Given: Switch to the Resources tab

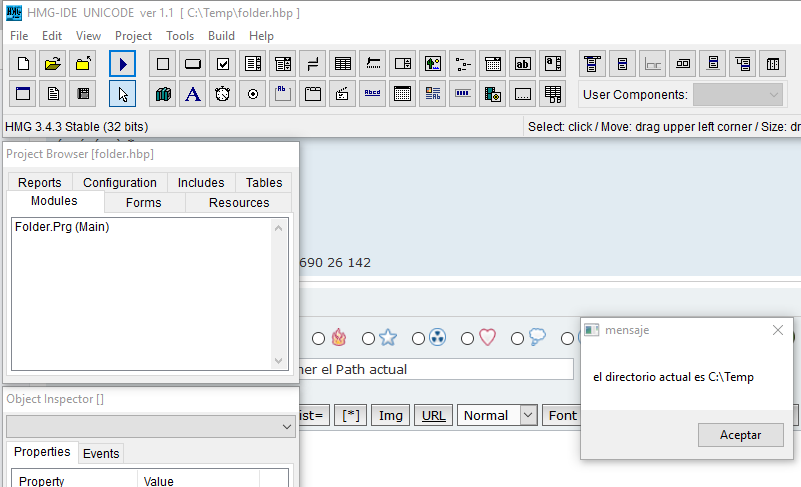Looking at the screenshot, I should pyautogui.click(x=239, y=203).
